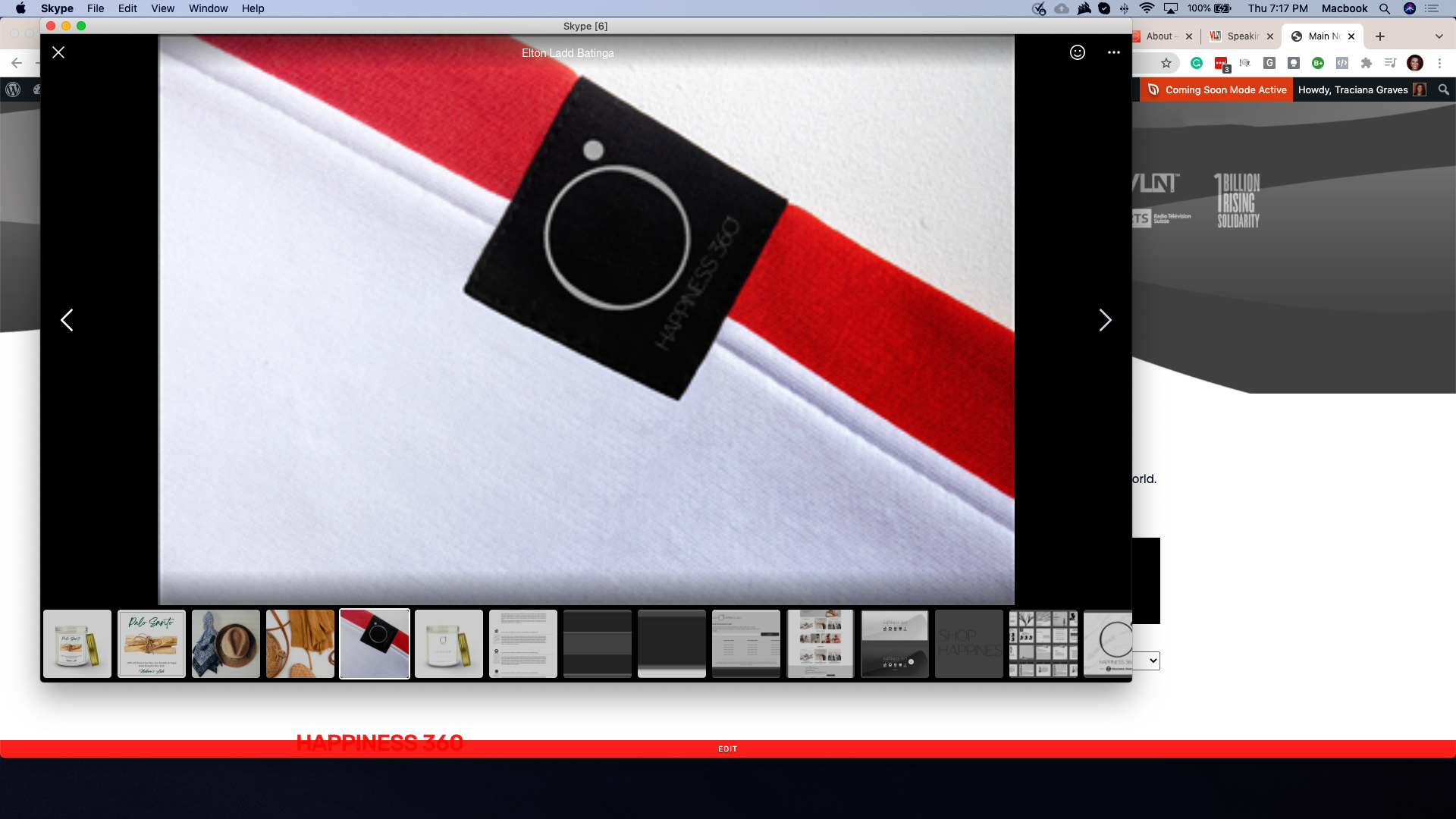Close the Main Chrome tab
Image resolution: width=1456 pixels, height=819 pixels.
tap(1351, 36)
